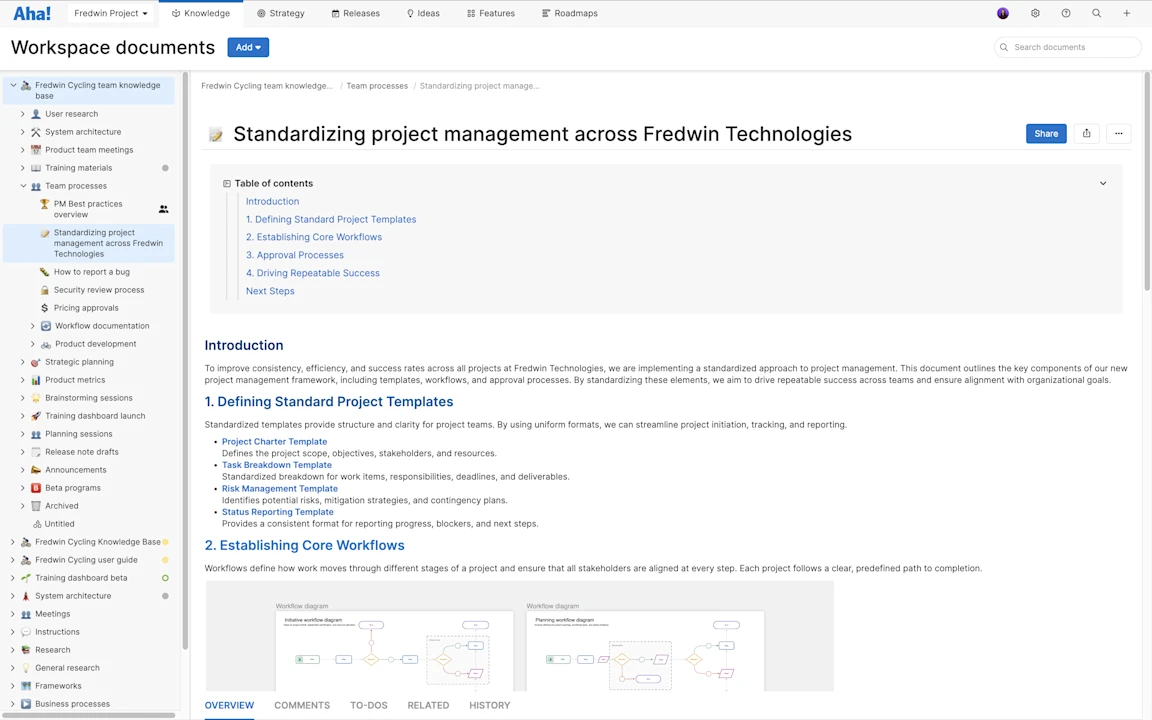The width and height of the screenshot is (1152, 720).
Task: Open the Initiative workflow diagram thumbnail
Action: [395, 651]
